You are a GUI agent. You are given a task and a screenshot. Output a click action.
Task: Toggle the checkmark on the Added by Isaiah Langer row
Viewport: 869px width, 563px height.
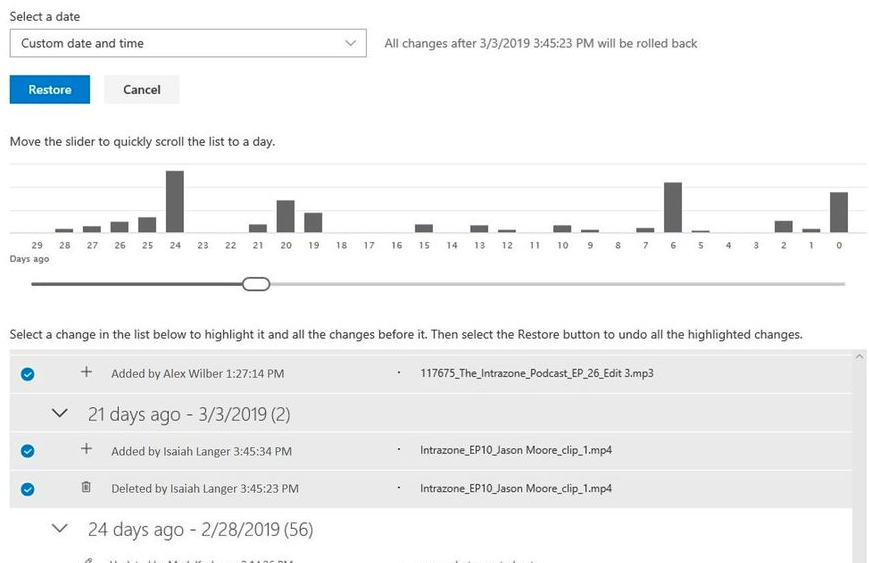(28, 451)
